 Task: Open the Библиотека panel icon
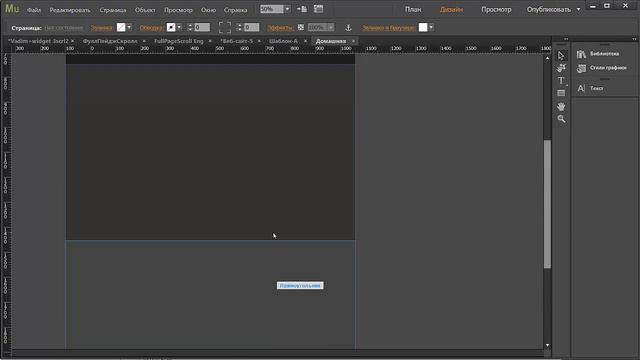click(x=581, y=54)
